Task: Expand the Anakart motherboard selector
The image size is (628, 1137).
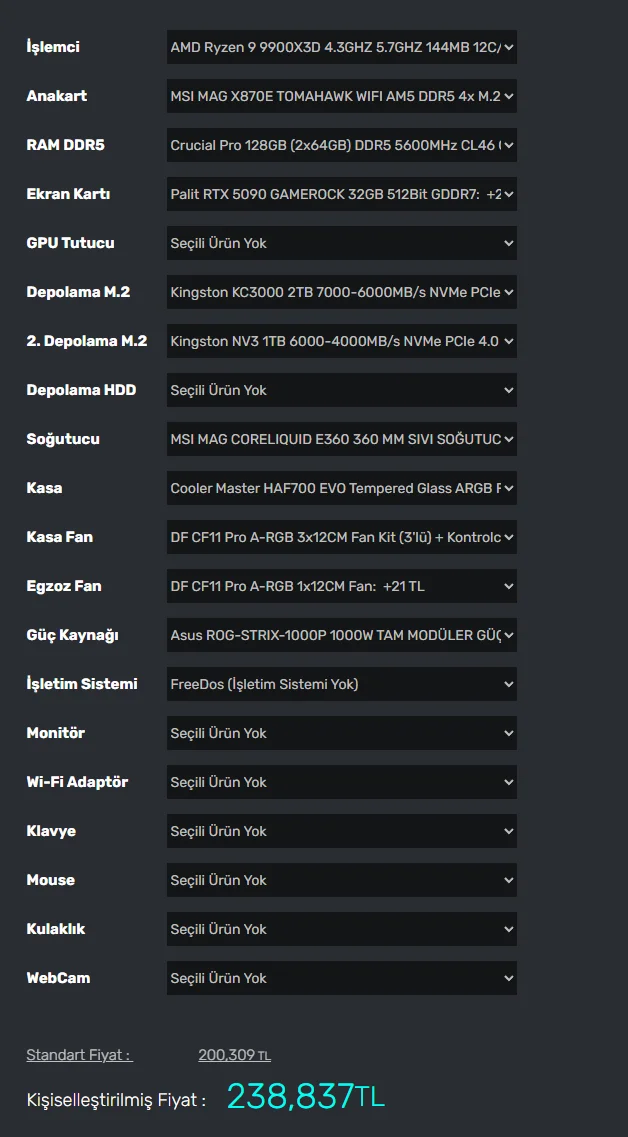Action: tap(341, 96)
